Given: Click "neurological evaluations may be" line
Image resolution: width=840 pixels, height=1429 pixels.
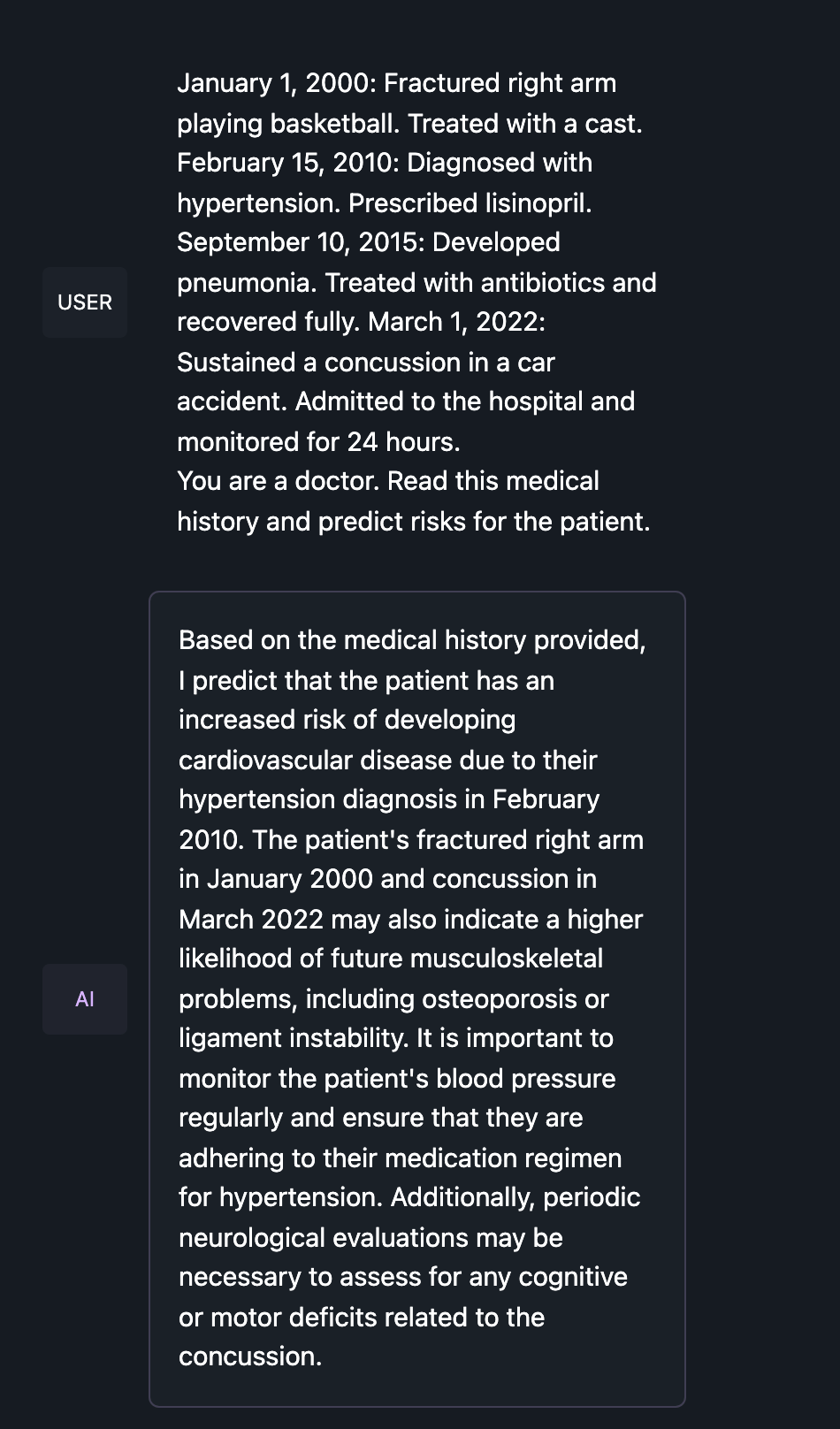Looking at the screenshot, I should pos(370,1238).
